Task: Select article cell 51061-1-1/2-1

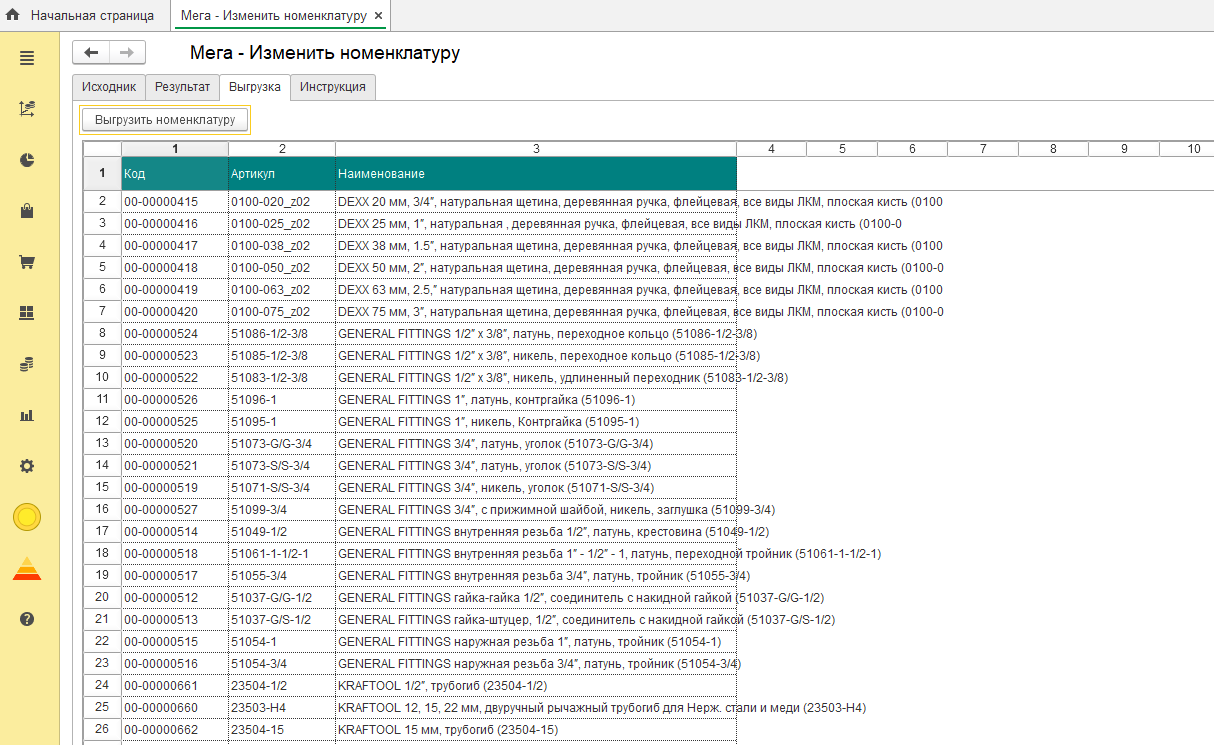Action: (x=282, y=553)
